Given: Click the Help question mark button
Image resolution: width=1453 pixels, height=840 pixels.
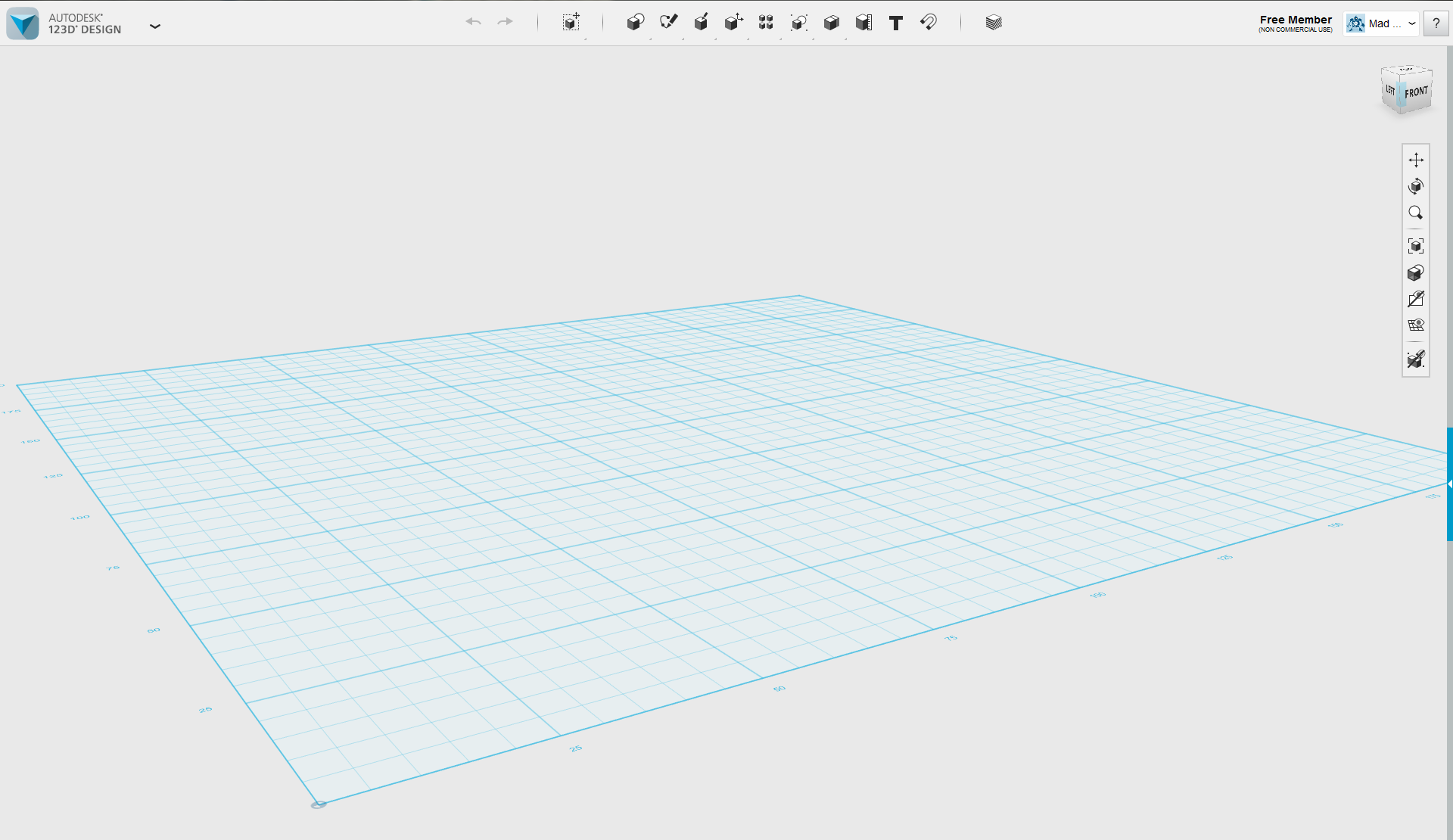Looking at the screenshot, I should [1436, 23].
